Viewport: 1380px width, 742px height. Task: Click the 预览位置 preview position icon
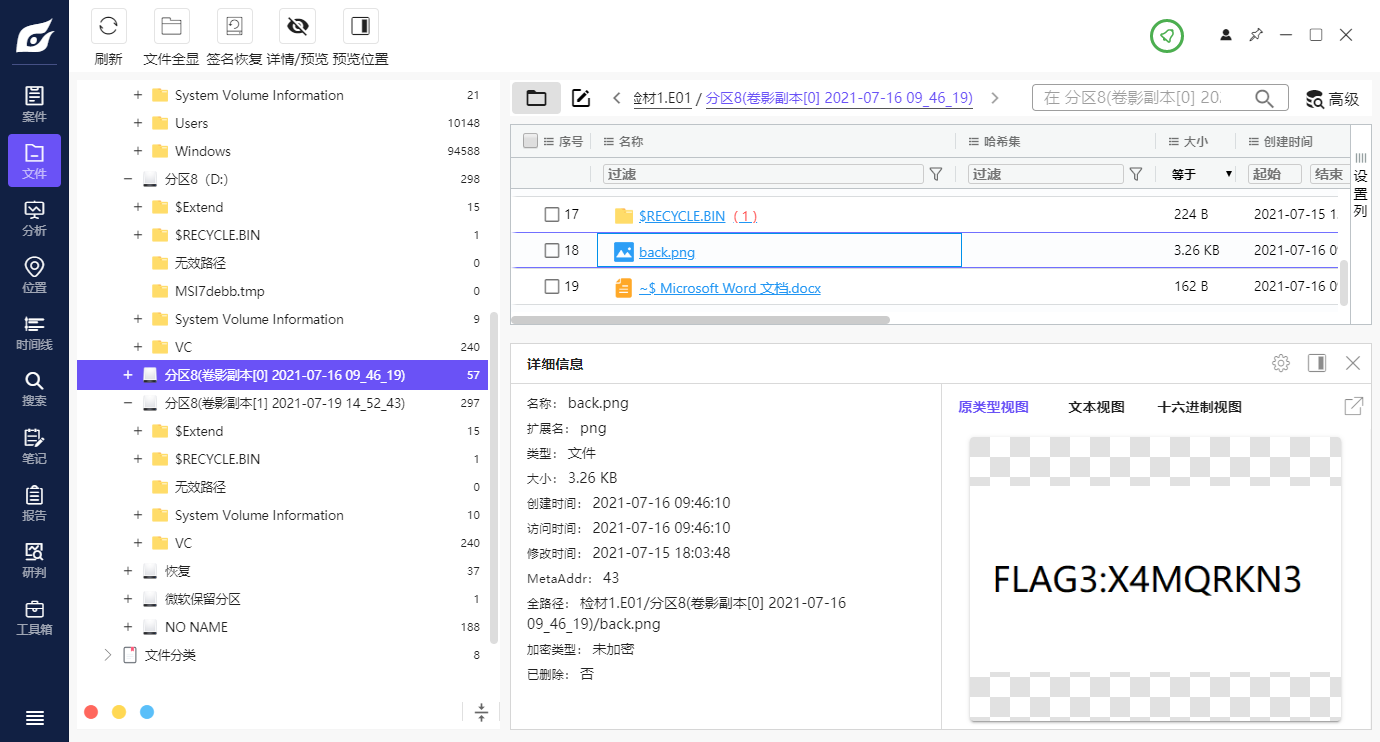[360, 26]
